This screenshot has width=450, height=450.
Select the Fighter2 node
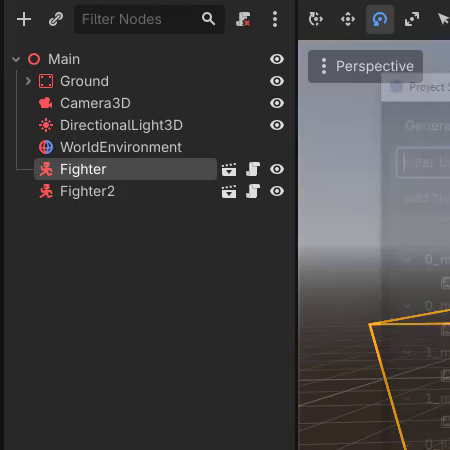[87, 191]
